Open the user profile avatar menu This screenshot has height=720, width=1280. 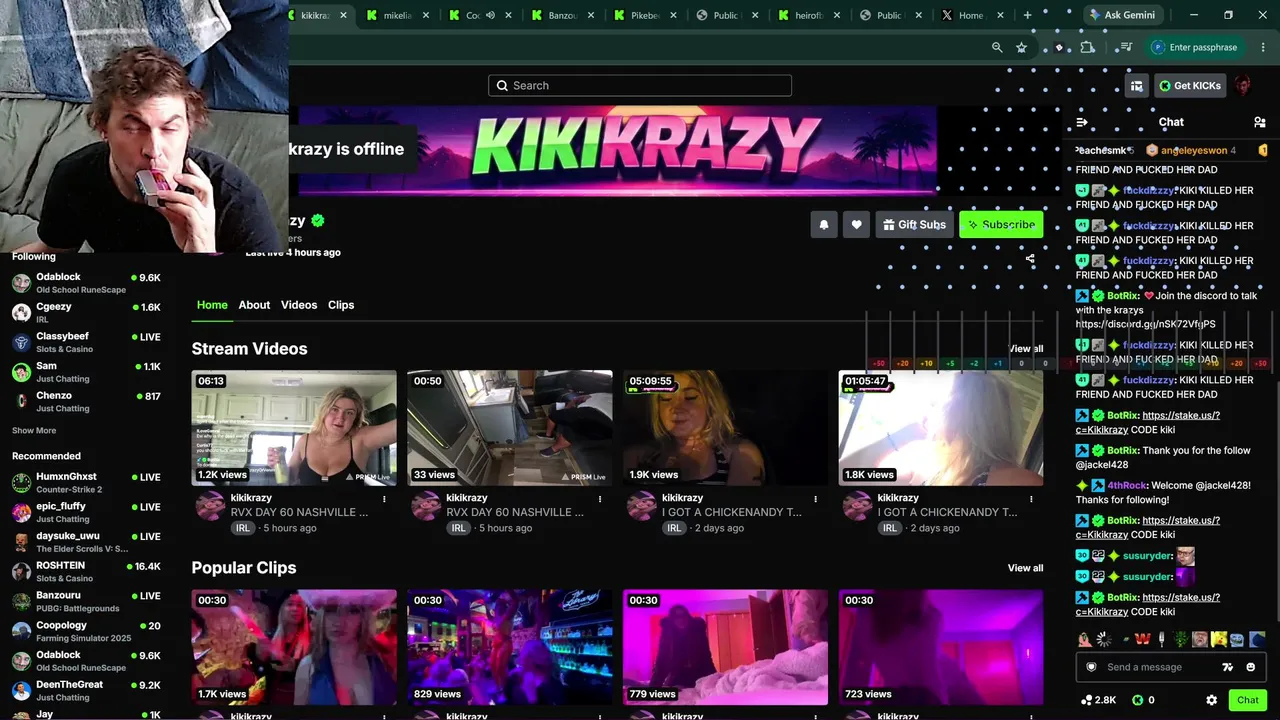tap(1243, 86)
